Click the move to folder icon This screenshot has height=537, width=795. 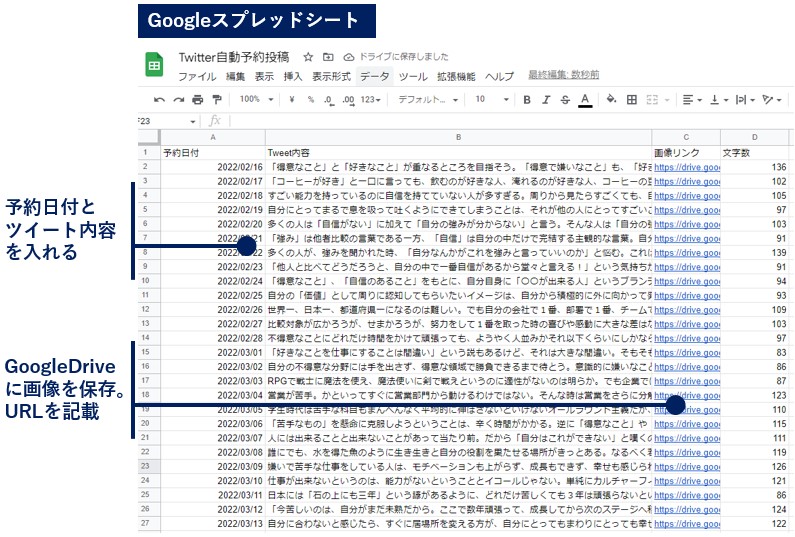click(x=328, y=57)
